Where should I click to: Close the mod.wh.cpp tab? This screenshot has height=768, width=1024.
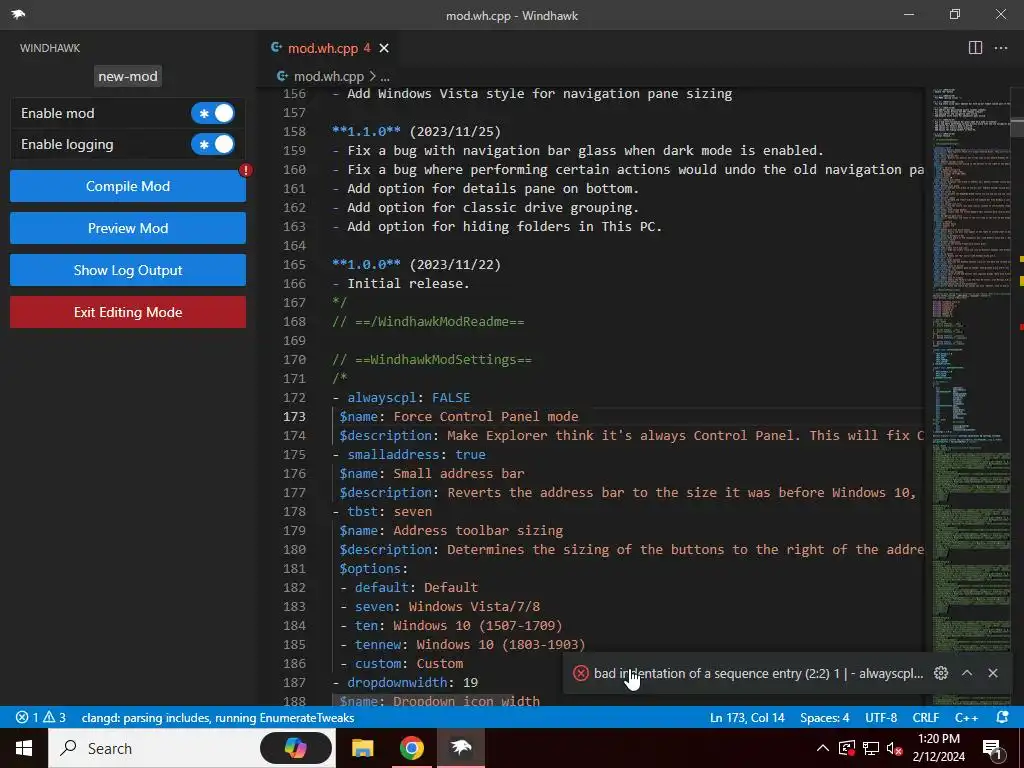(x=384, y=48)
